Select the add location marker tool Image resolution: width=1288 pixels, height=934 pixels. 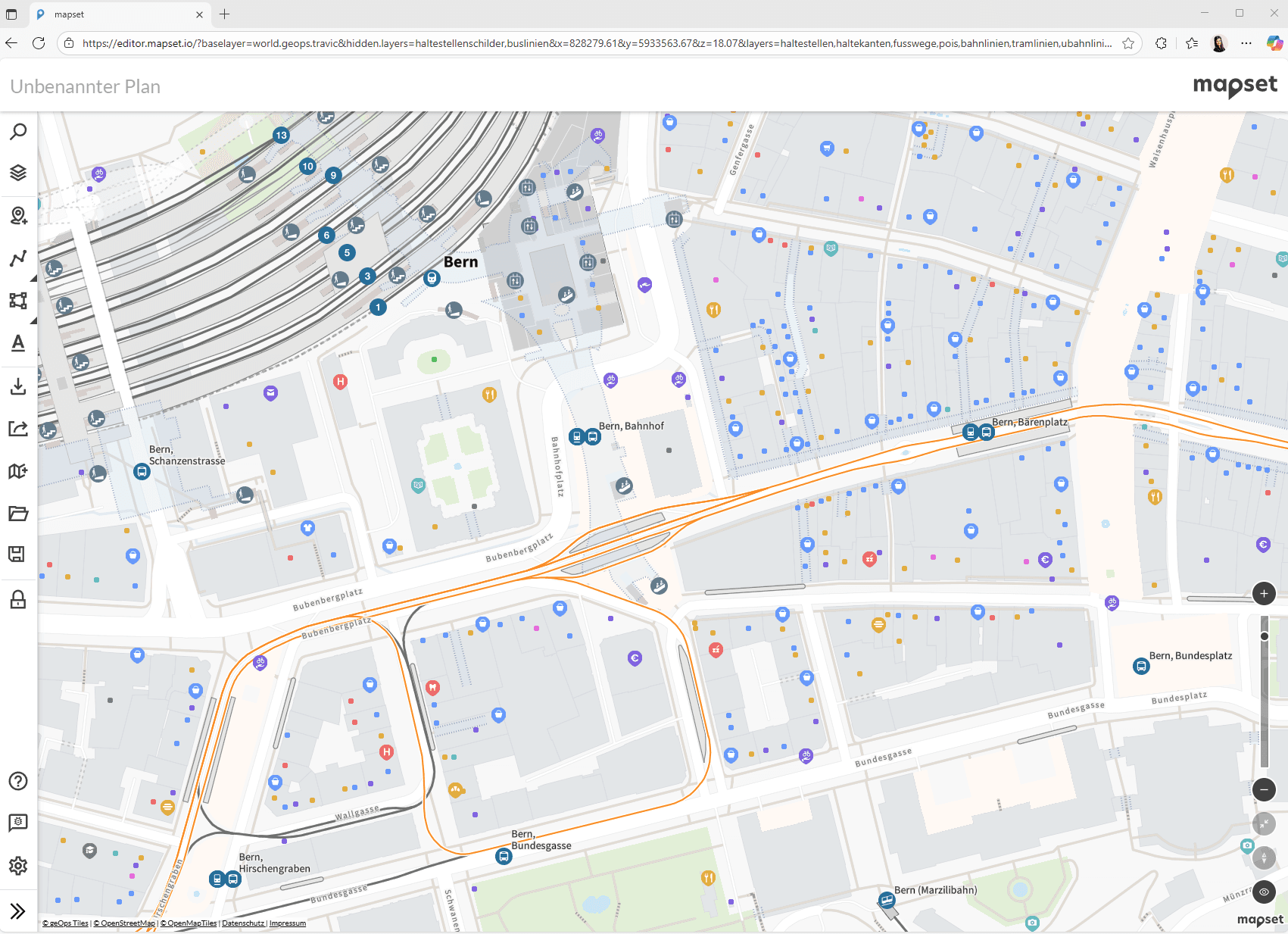[x=18, y=216]
